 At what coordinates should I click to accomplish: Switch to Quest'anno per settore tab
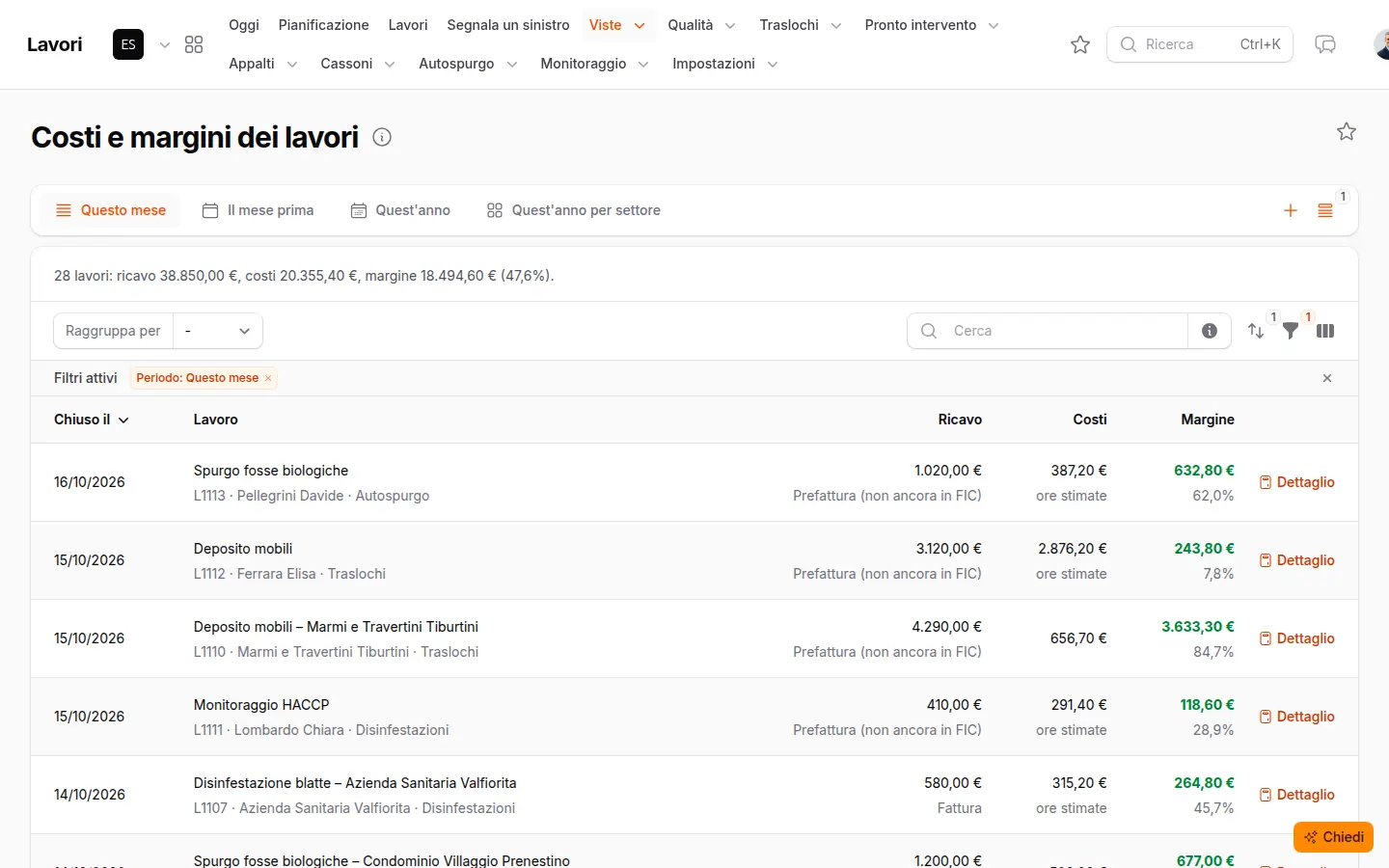(x=574, y=210)
